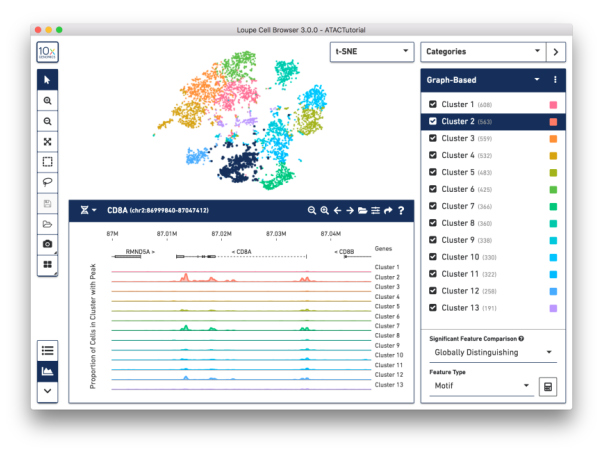Toggle the Cluster 7 checkbox
The image size is (608, 453).
[x=432, y=206]
